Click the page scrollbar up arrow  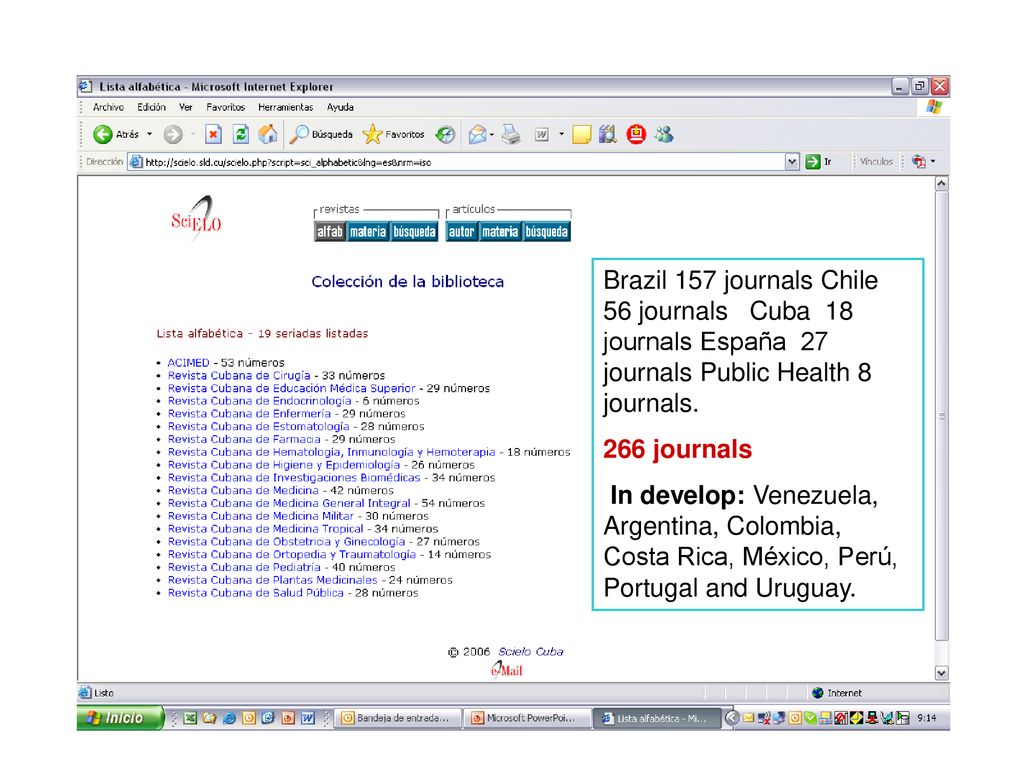[941, 184]
